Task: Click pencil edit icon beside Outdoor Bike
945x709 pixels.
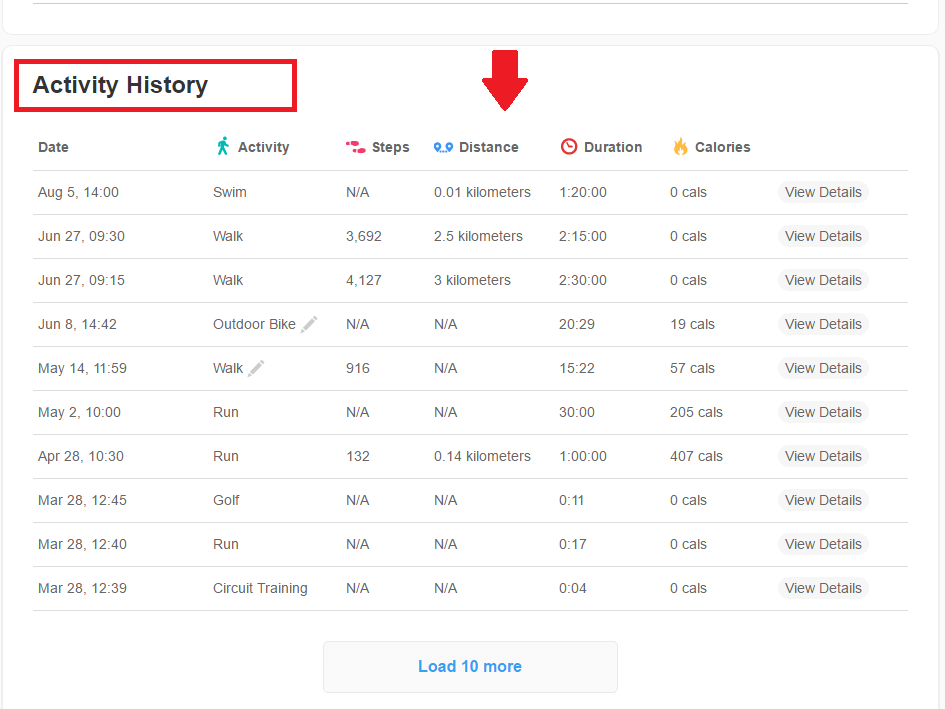Action: 309,324
